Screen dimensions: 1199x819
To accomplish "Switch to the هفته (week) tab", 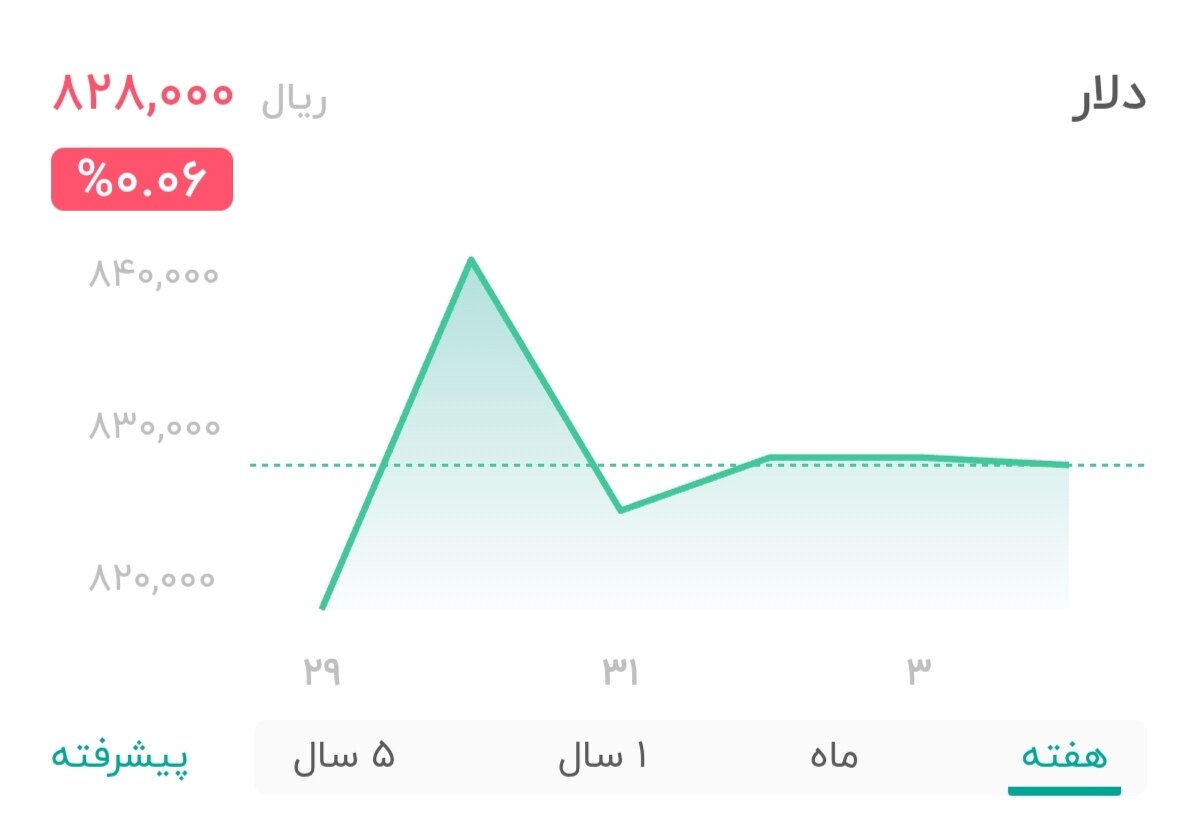I will point(1063,758).
